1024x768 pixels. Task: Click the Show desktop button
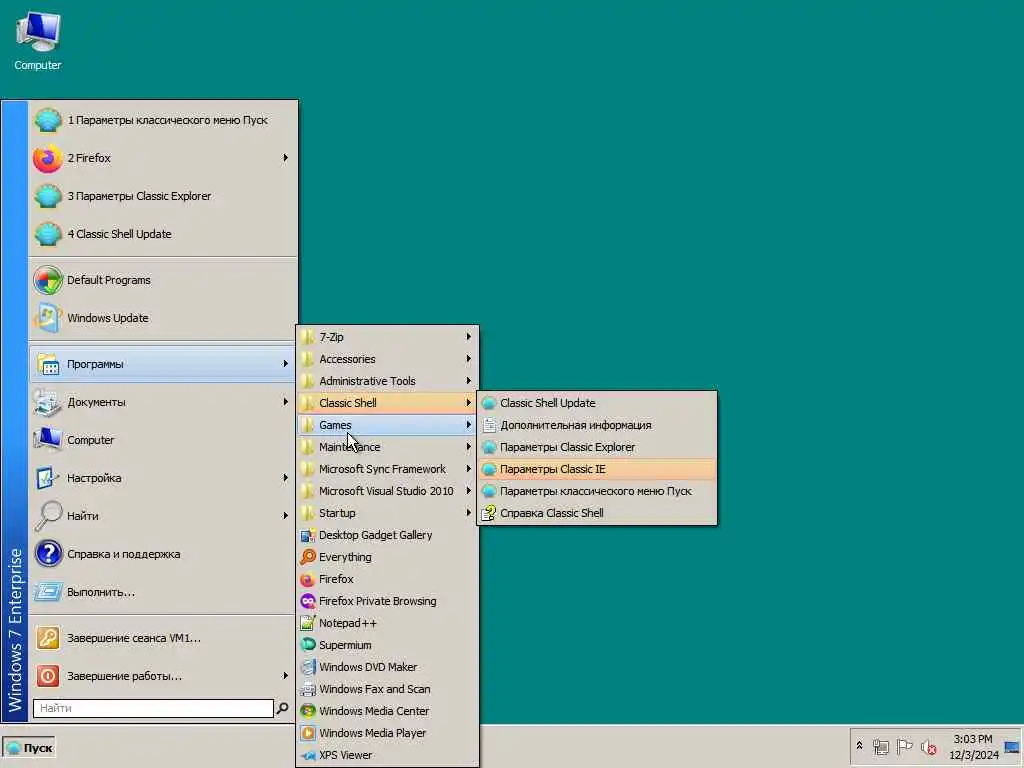point(1012,746)
